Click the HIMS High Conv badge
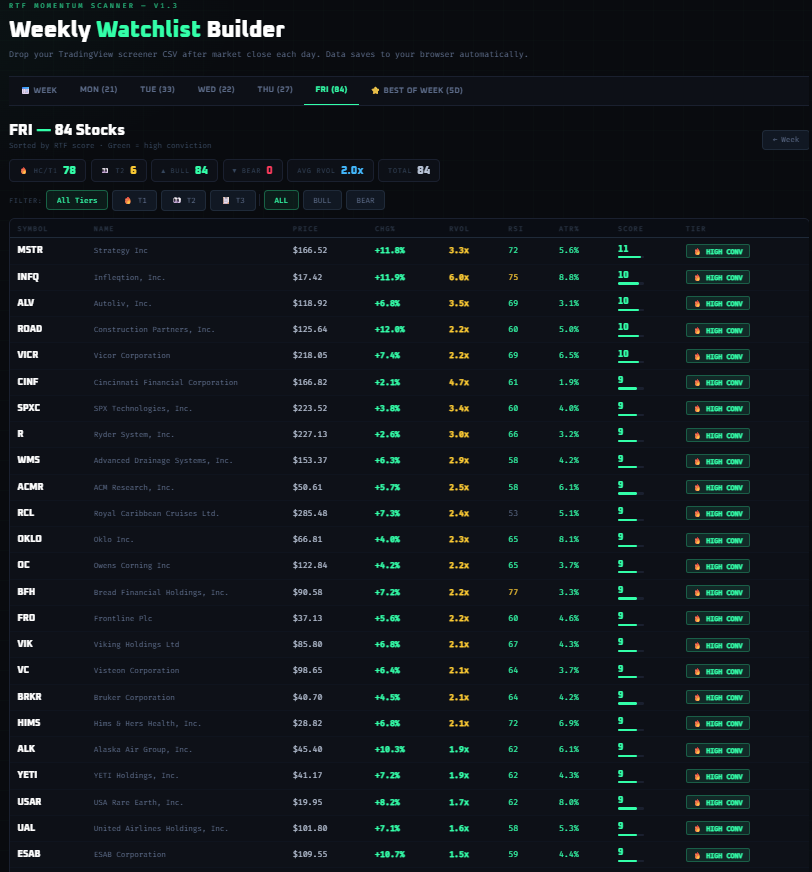 pyautogui.click(x=717, y=724)
